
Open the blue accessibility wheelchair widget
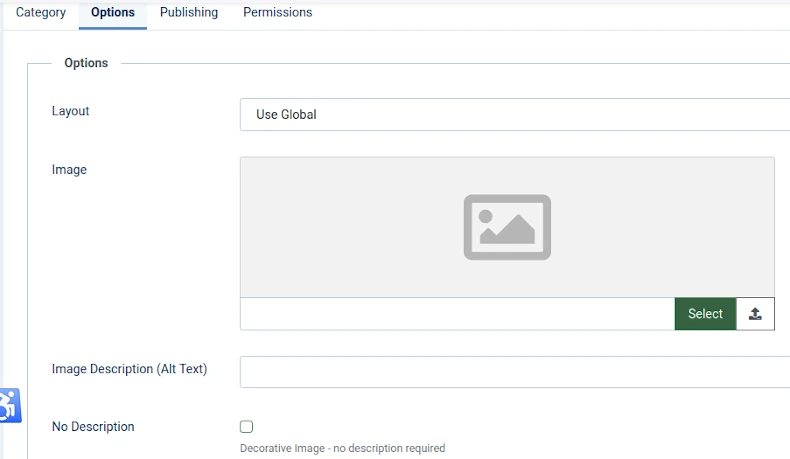10,405
